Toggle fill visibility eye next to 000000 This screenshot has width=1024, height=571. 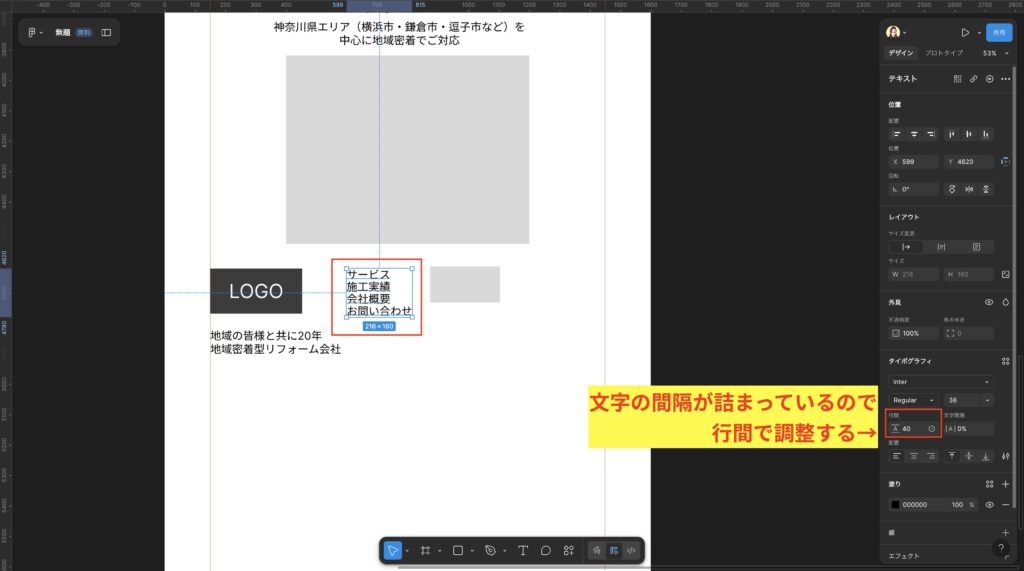989,505
